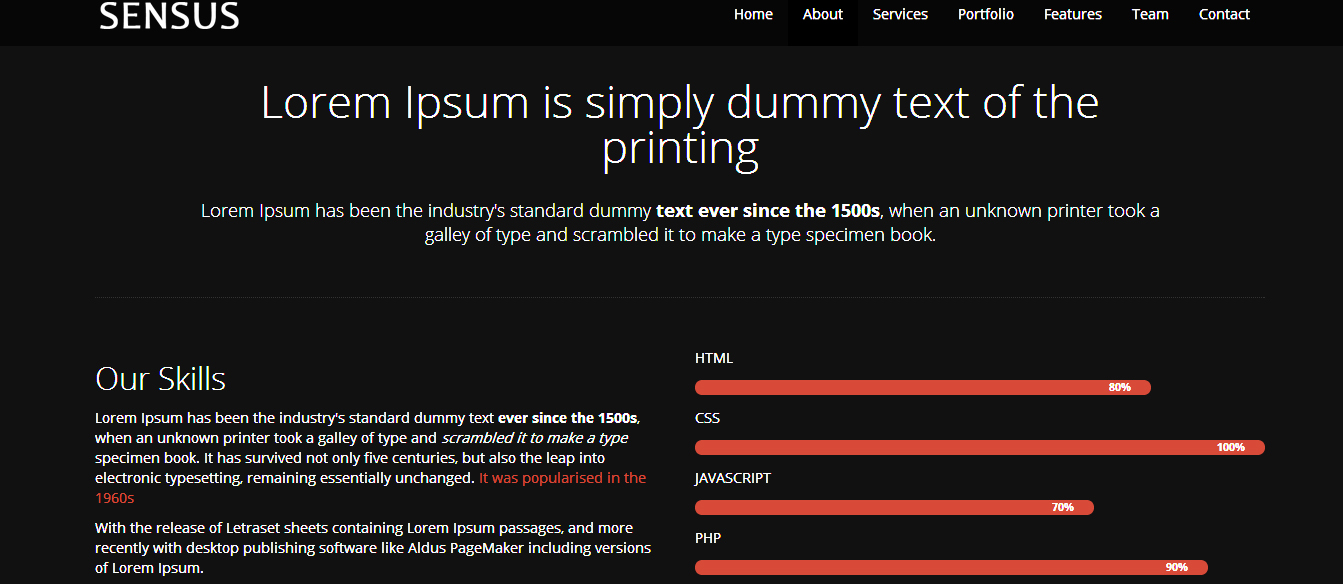Click the PHP 90% progress bar
Viewport: 1343px width, 584px height.
coord(950,568)
